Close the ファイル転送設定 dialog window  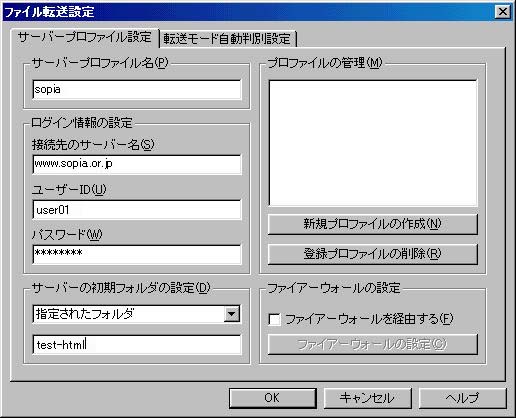point(503,12)
